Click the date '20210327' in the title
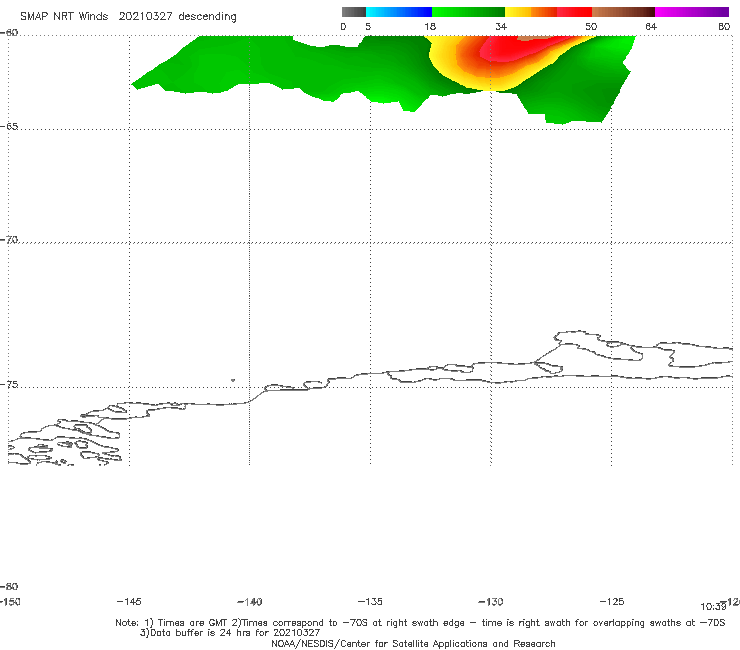 [145, 17]
